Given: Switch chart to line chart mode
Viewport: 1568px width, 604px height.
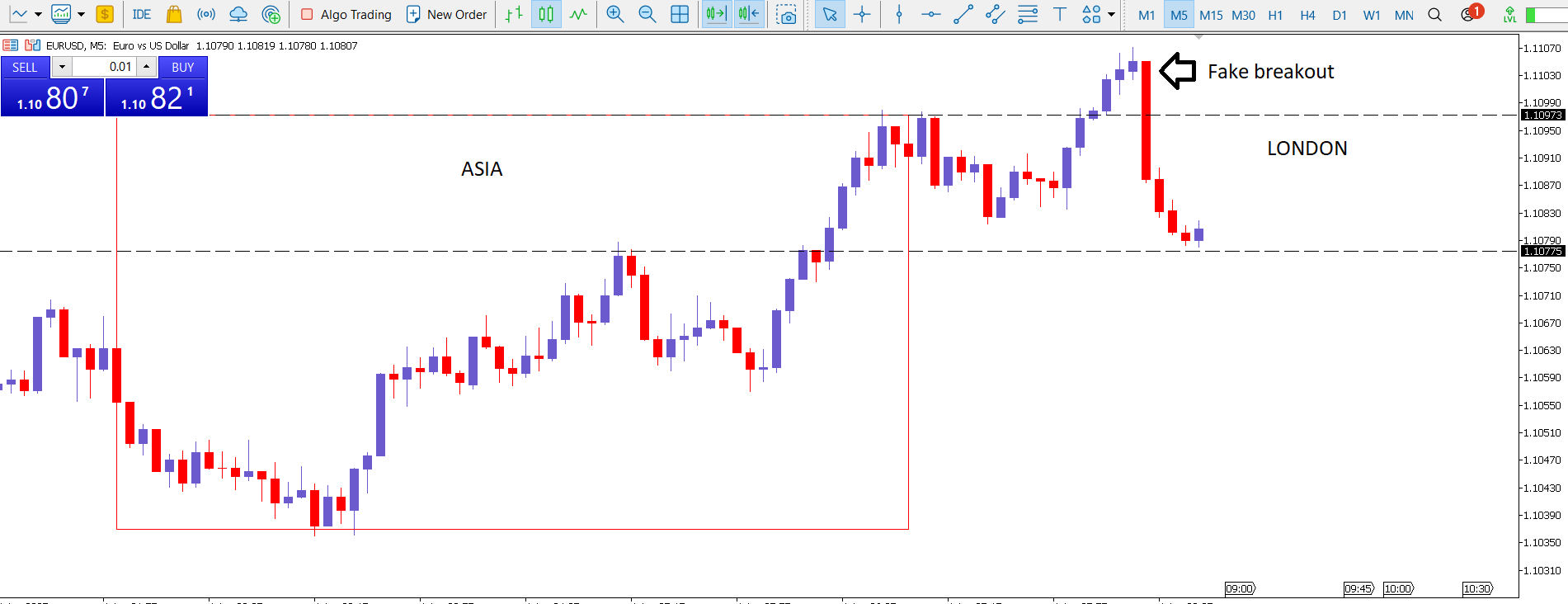Looking at the screenshot, I should click(x=578, y=14).
